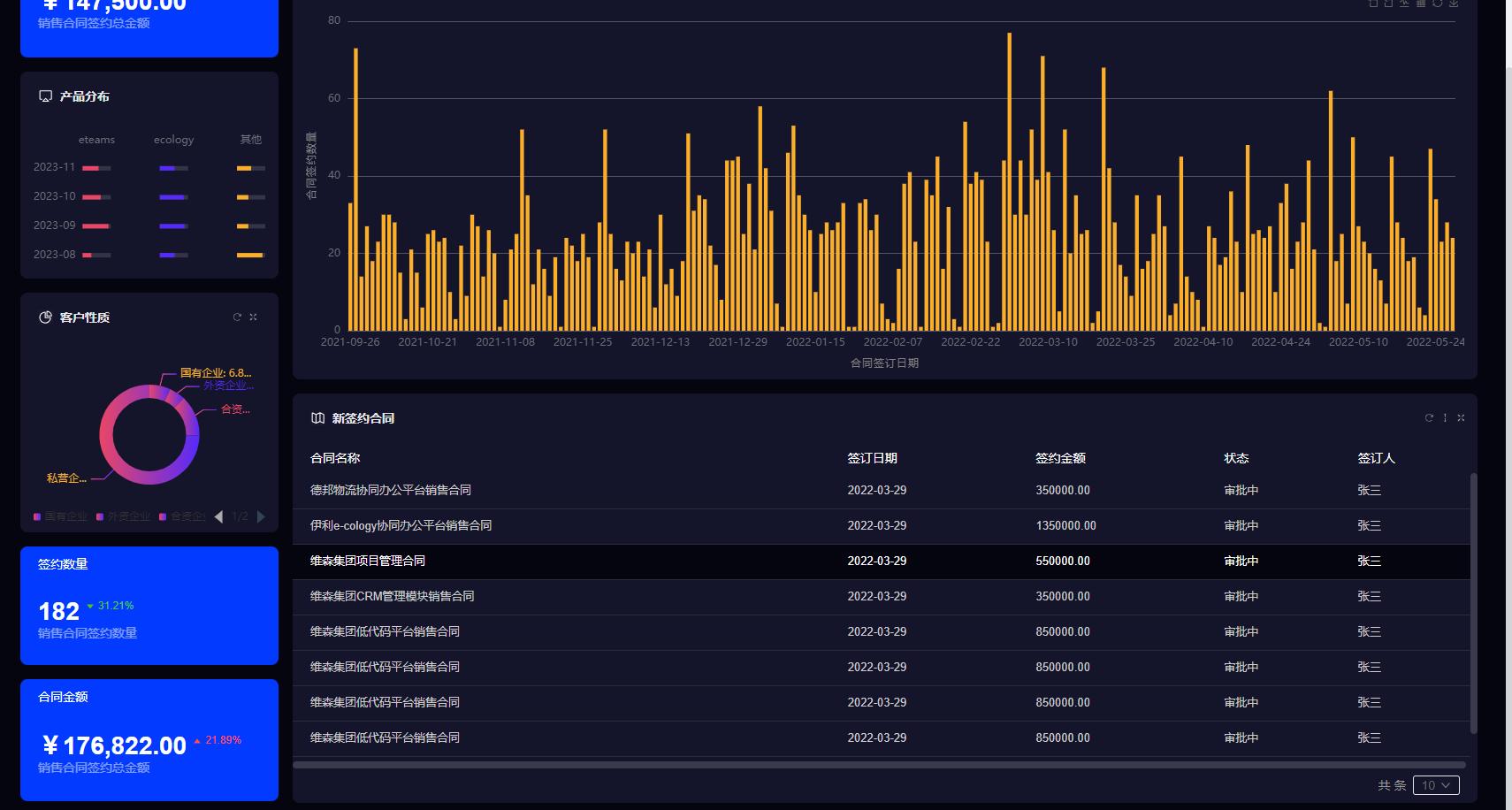The height and width of the screenshot is (810, 1512).
Task: Click the 2023-08 其他 progress bar
Action: (251, 255)
